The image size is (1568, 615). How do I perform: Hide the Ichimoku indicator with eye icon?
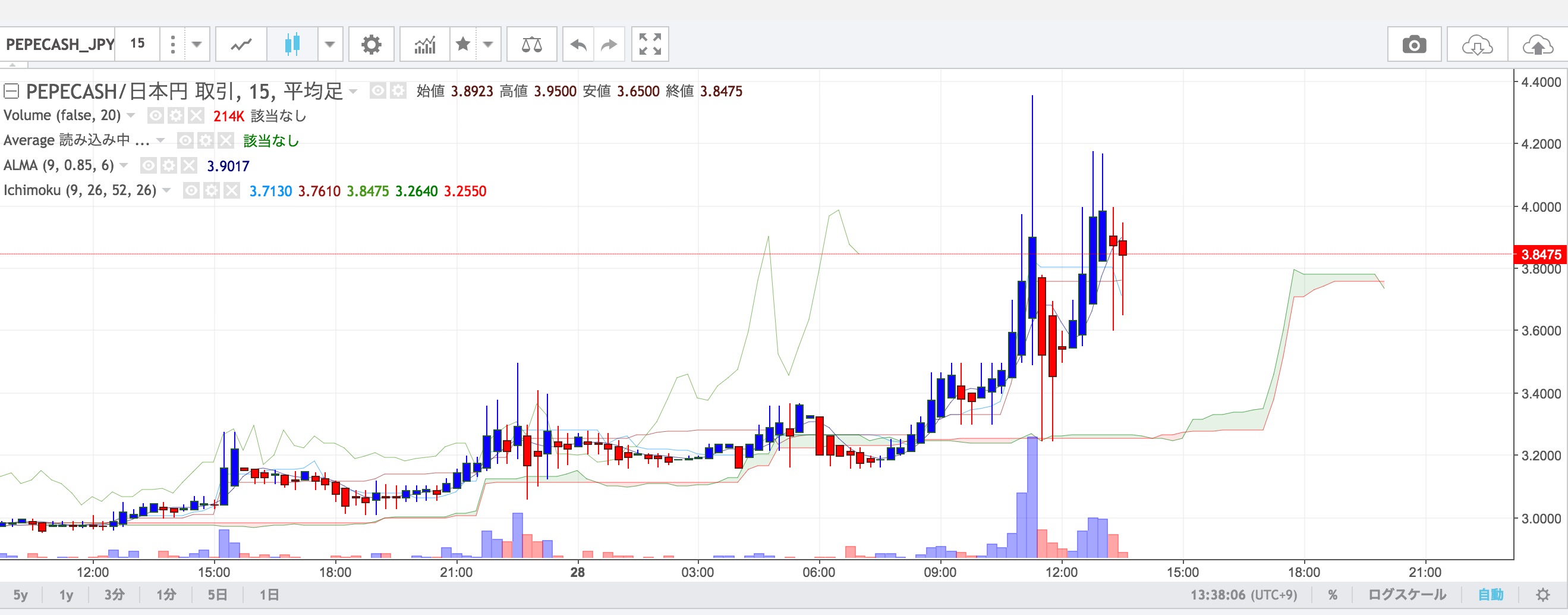pos(191,191)
